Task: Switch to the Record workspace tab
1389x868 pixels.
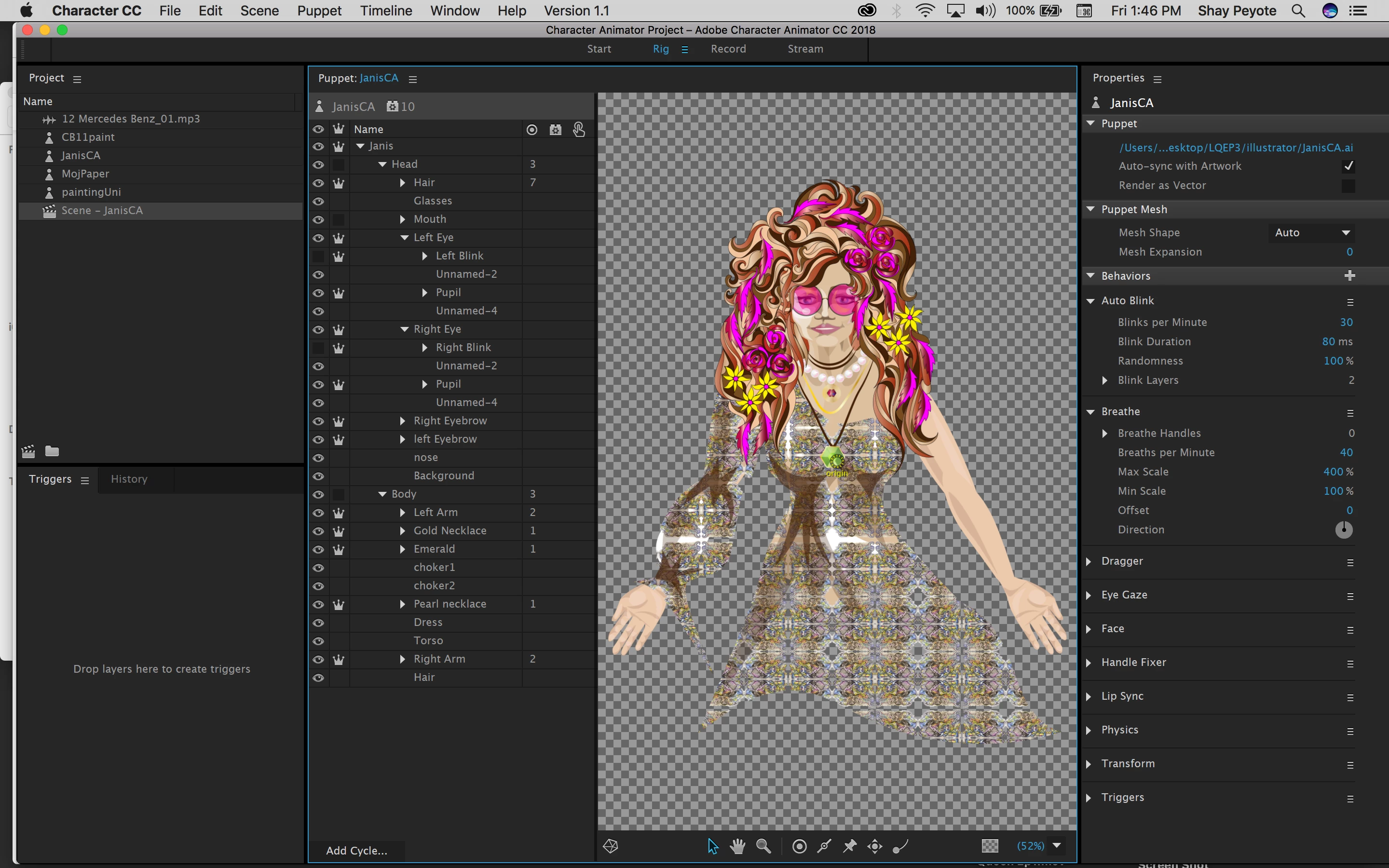Action: coord(728,49)
